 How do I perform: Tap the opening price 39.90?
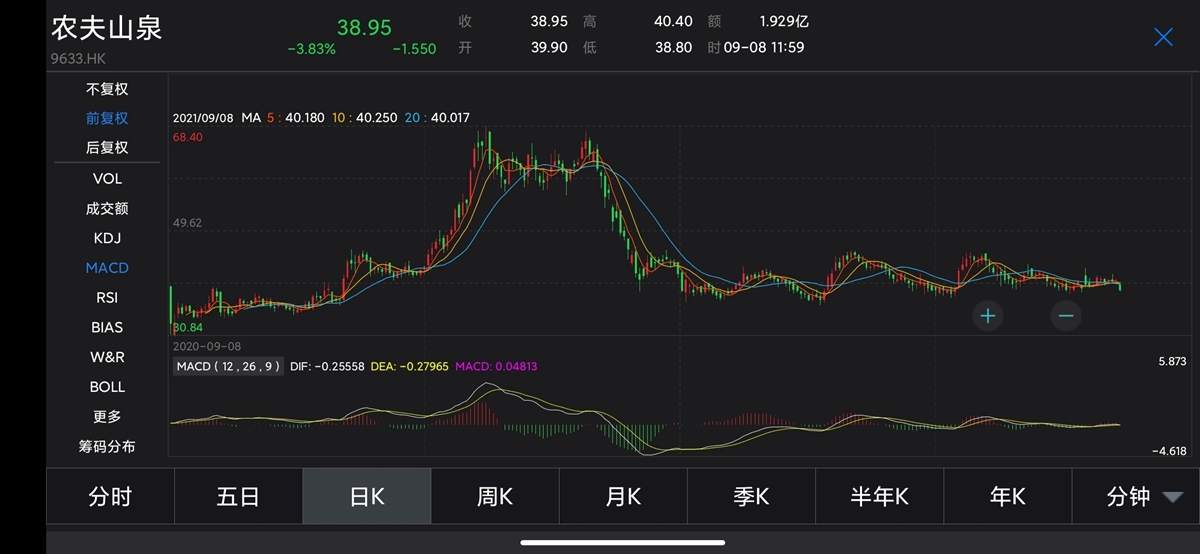[549, 47]
